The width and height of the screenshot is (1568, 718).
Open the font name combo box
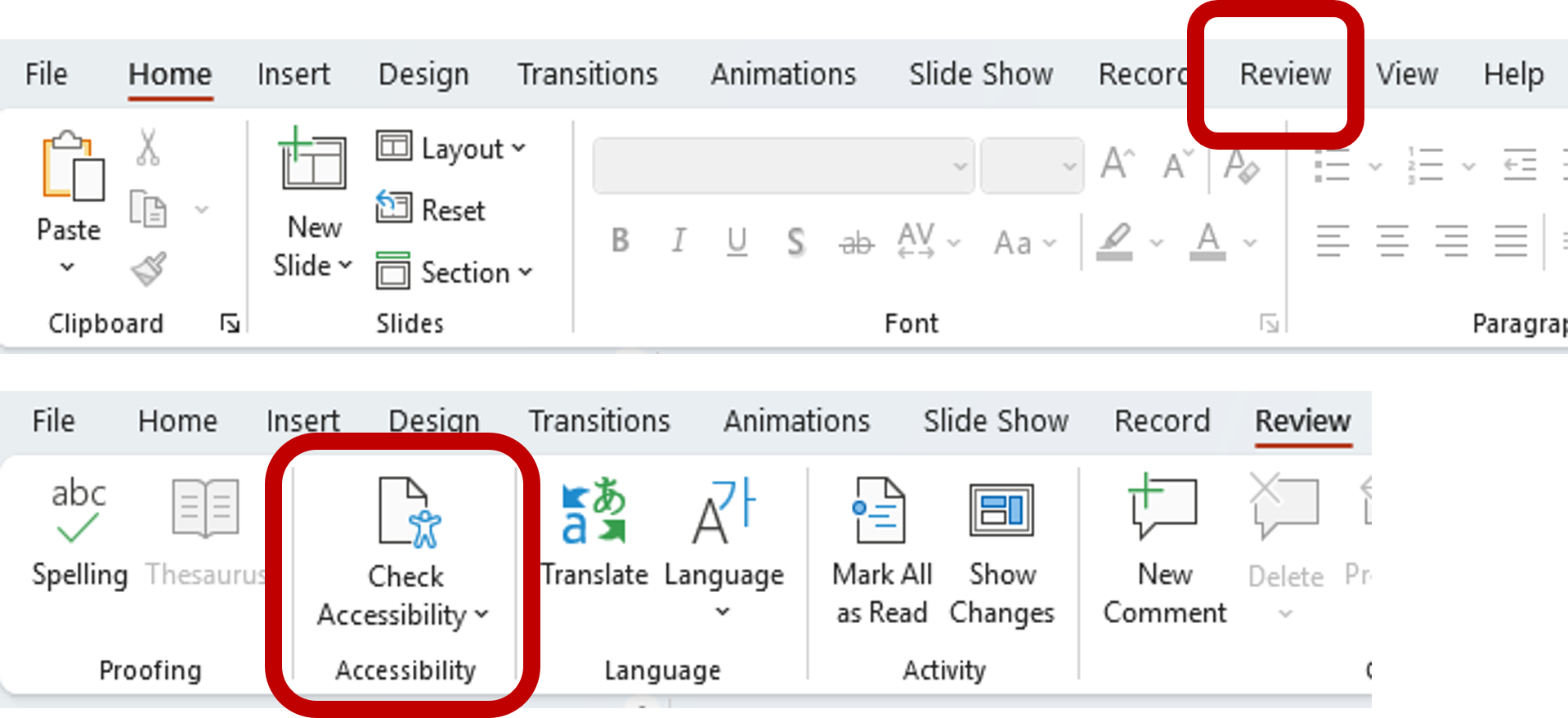click(783, 166)
